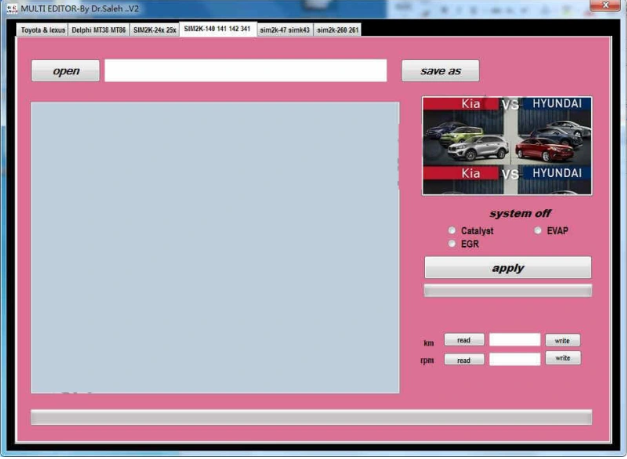
Task: Click the app icon in the title bar
Action: [11, 8]
